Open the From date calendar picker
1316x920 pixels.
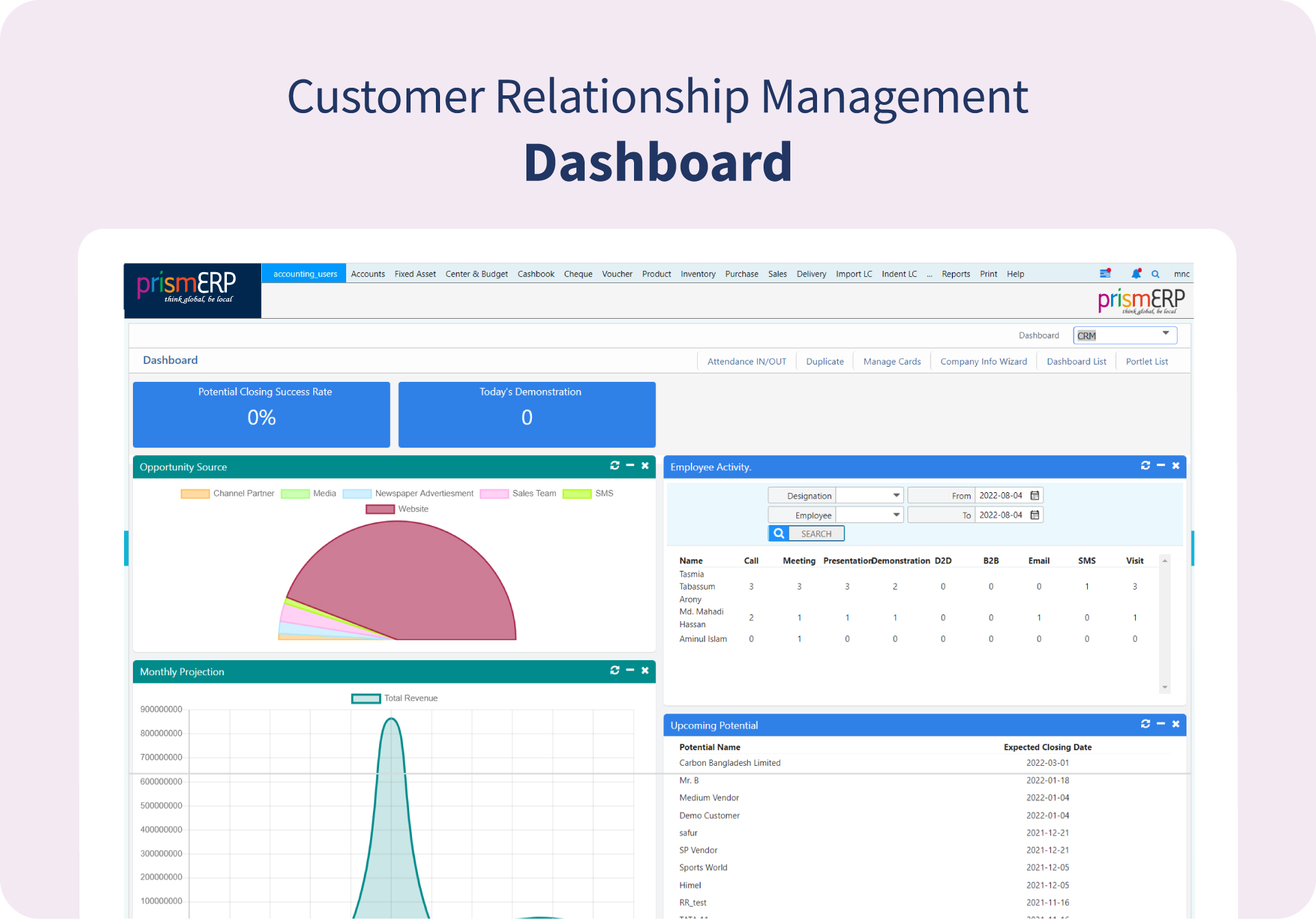1035,496
